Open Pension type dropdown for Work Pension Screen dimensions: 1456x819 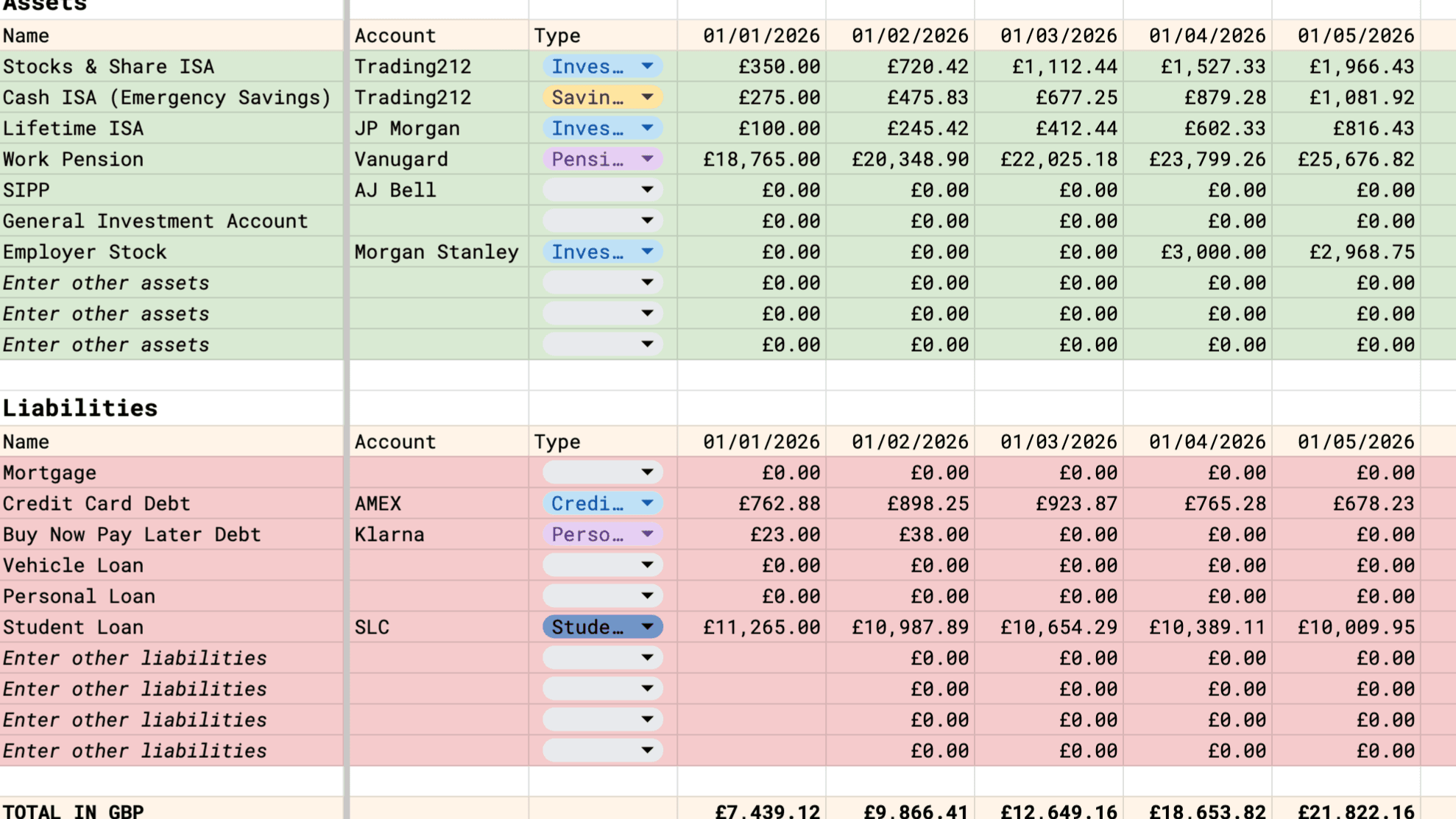click(x=603, y=159)
